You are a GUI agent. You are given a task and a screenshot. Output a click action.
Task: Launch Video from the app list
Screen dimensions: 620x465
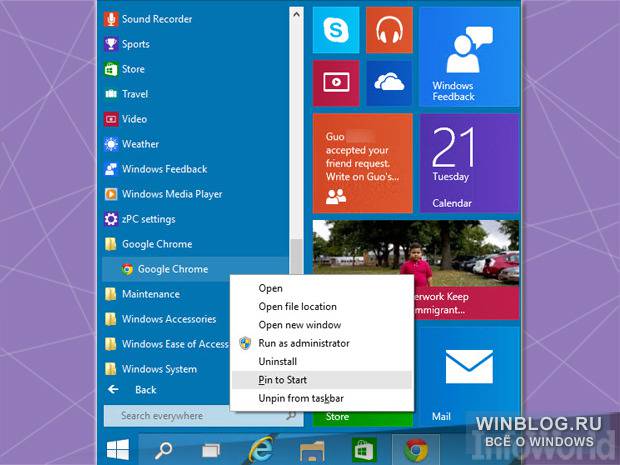click(126, 119)
